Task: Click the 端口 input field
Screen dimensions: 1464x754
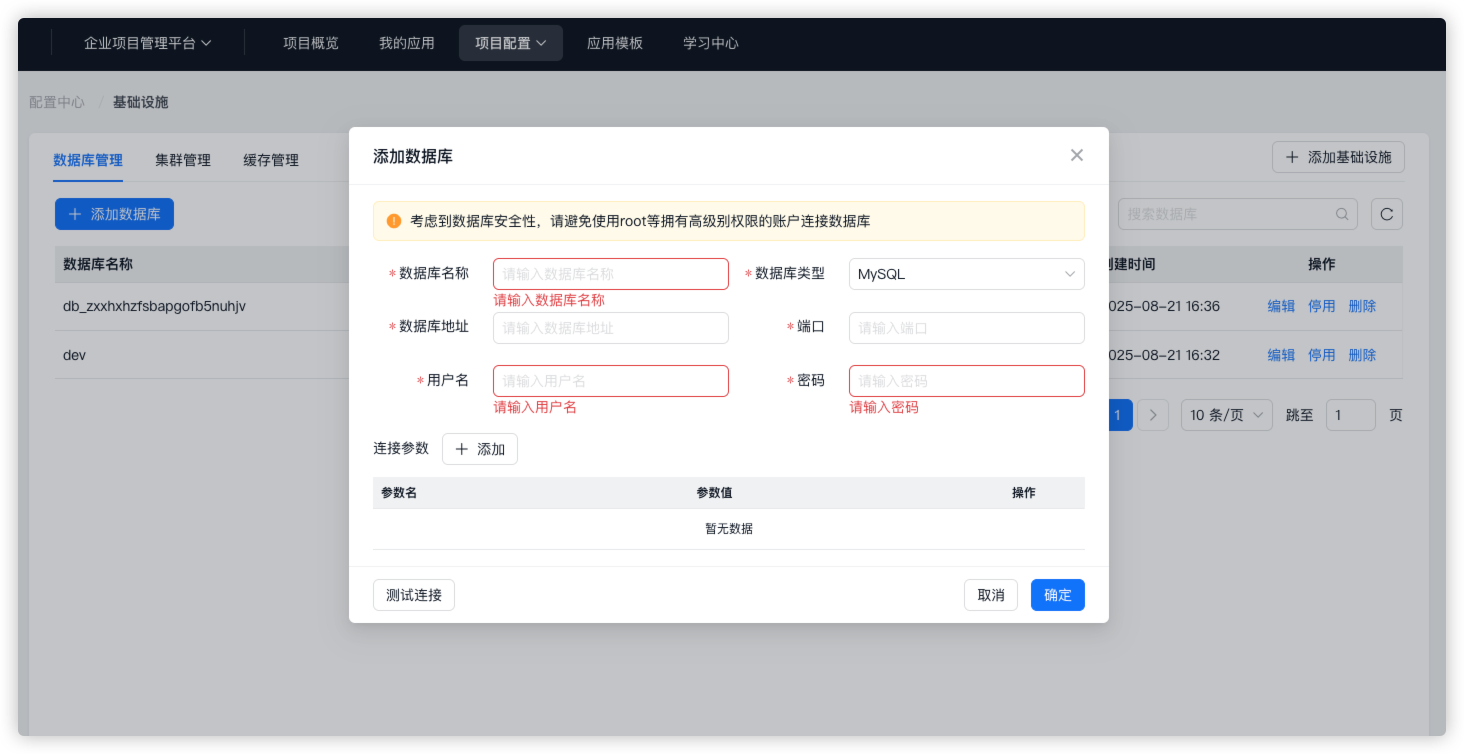Action: [x=966, y=328]
